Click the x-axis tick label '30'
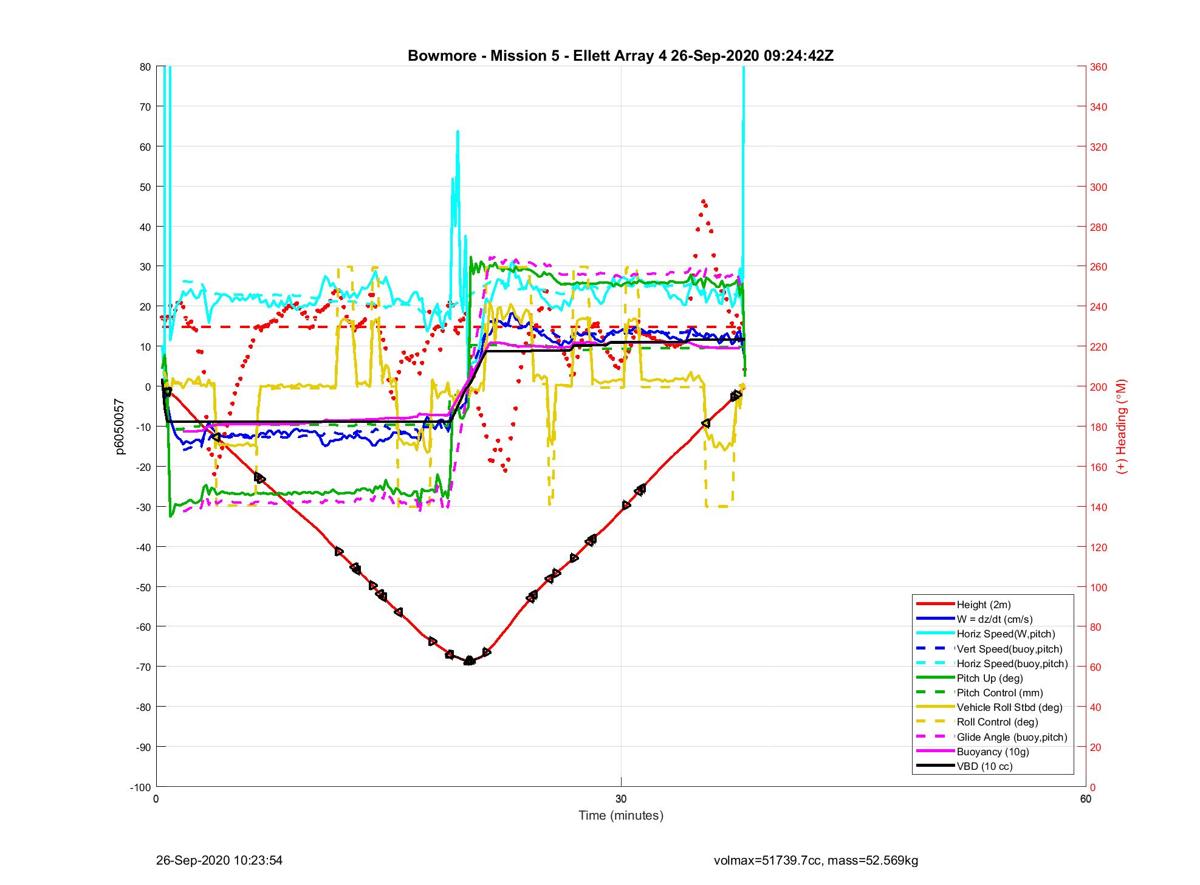This screenshot has width=1200, height=885. point(621,799)
